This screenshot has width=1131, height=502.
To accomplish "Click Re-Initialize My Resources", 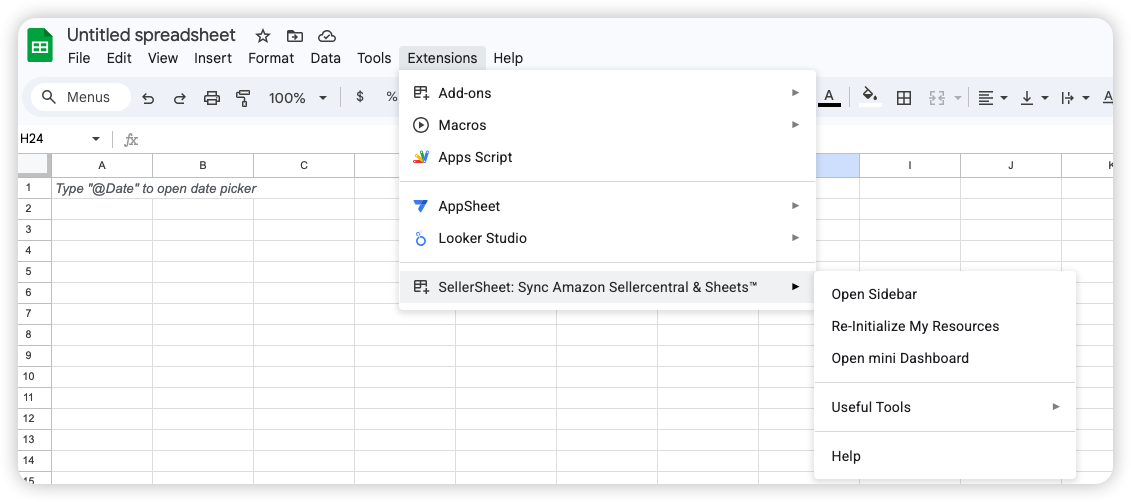I will (x=915, y=326).
